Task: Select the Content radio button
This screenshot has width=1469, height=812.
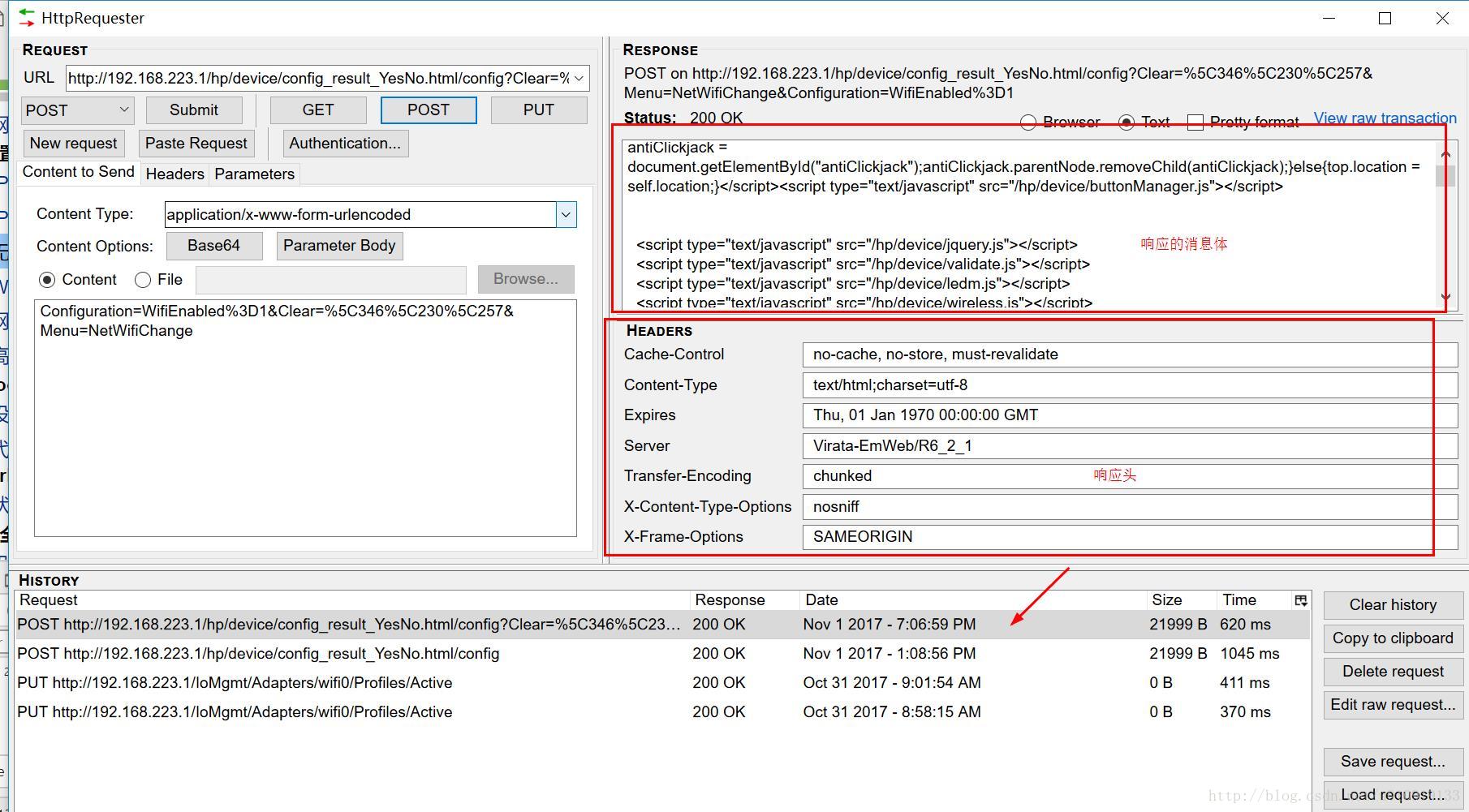Action: point(47,280)
